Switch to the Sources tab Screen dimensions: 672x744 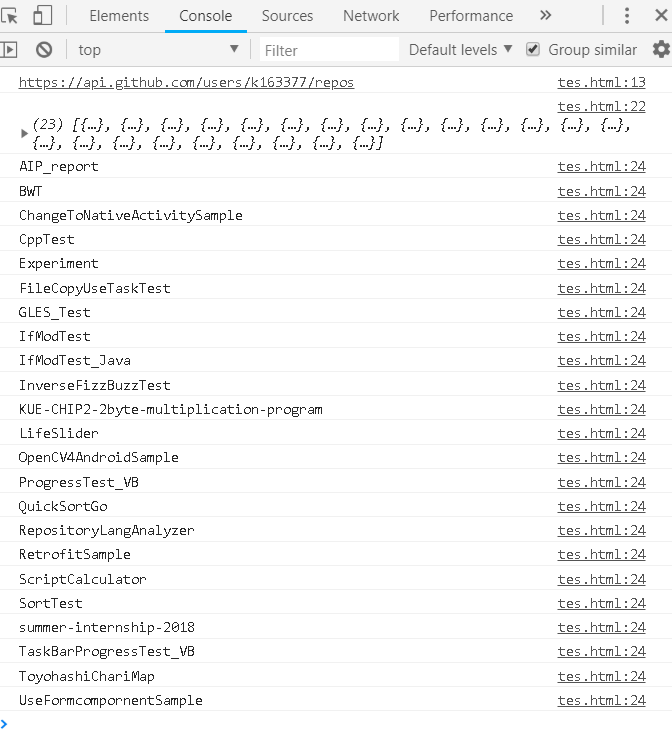[x=288, y=16]
